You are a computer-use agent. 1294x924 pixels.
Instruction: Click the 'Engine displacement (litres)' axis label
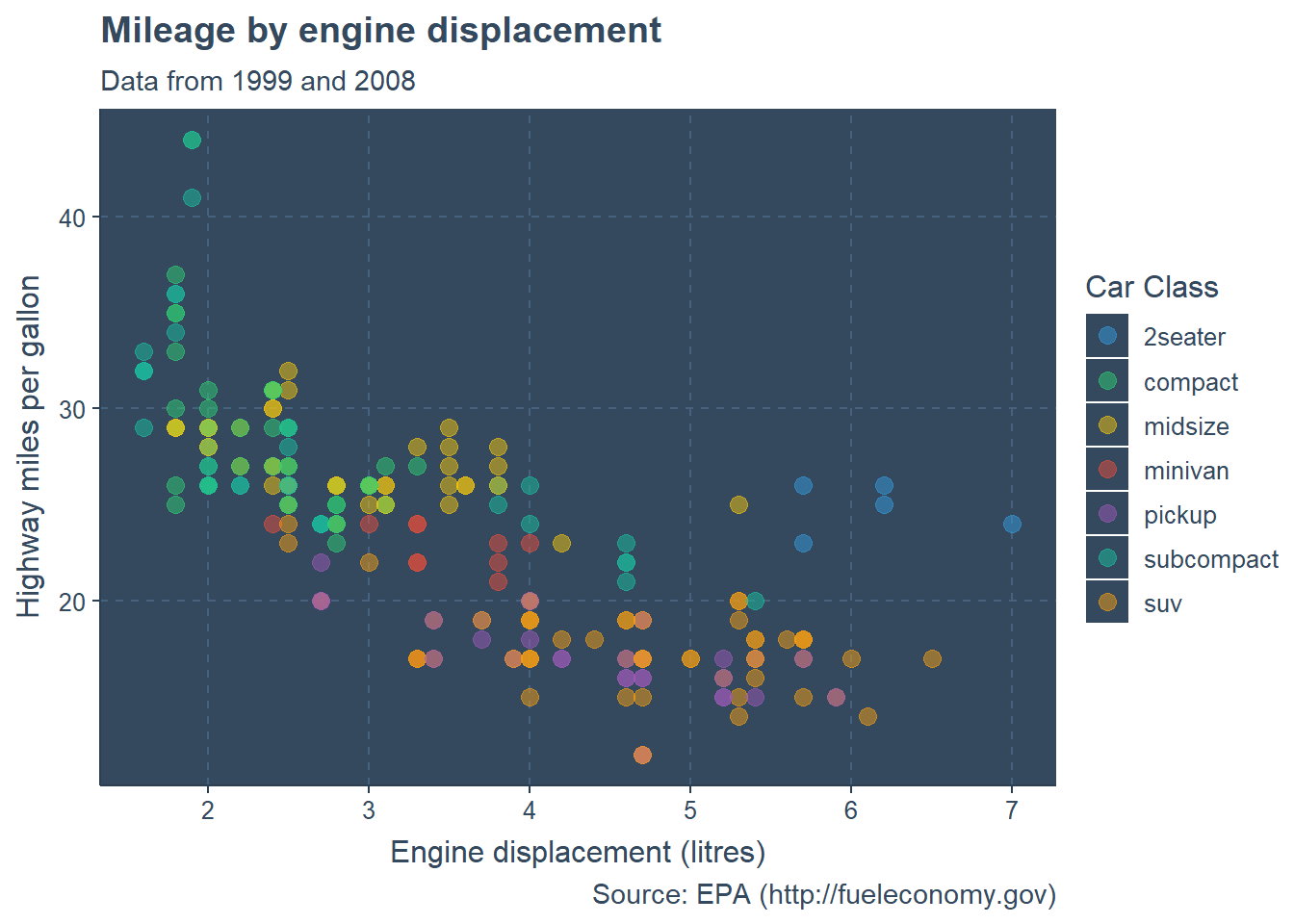click(x=578, y=853)
